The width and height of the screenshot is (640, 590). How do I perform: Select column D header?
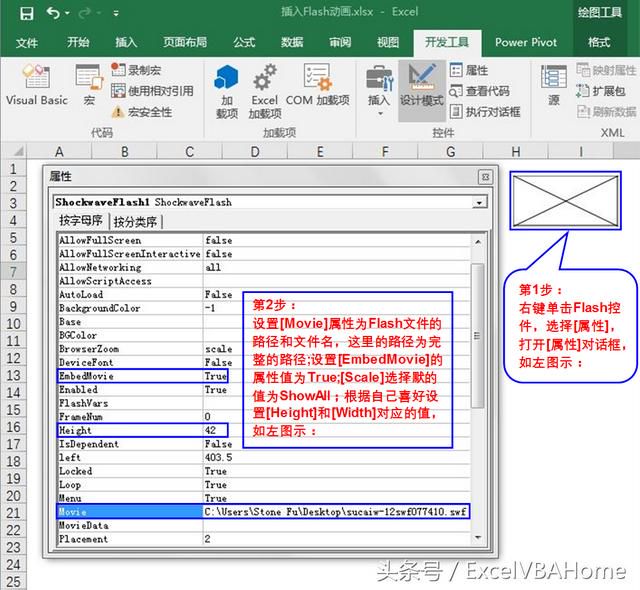[x=255, y=152]
